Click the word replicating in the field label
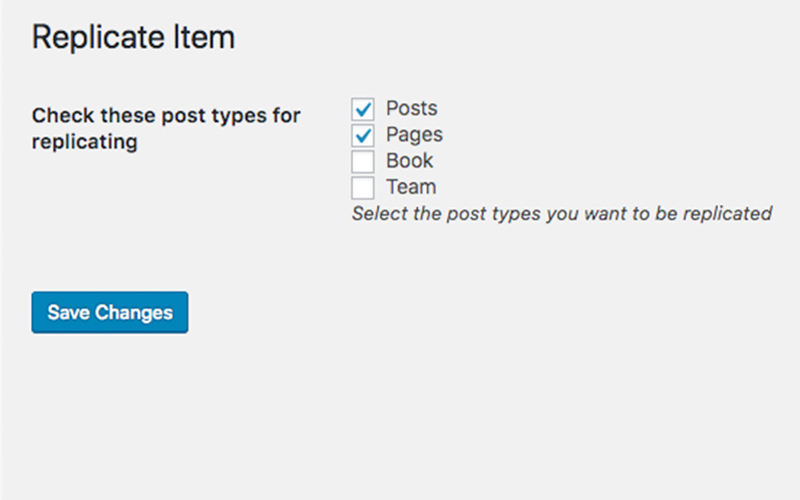This screenshot has height=500, width=800. click(85, 142)
